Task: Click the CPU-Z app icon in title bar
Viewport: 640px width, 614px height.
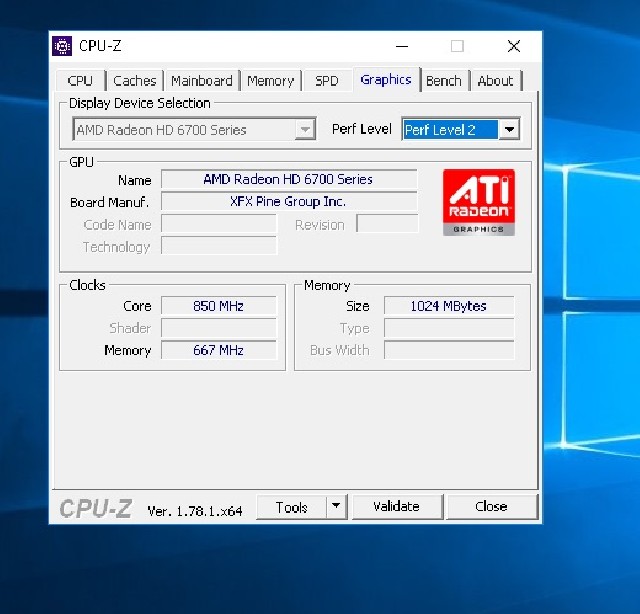Action: (62, 46)
